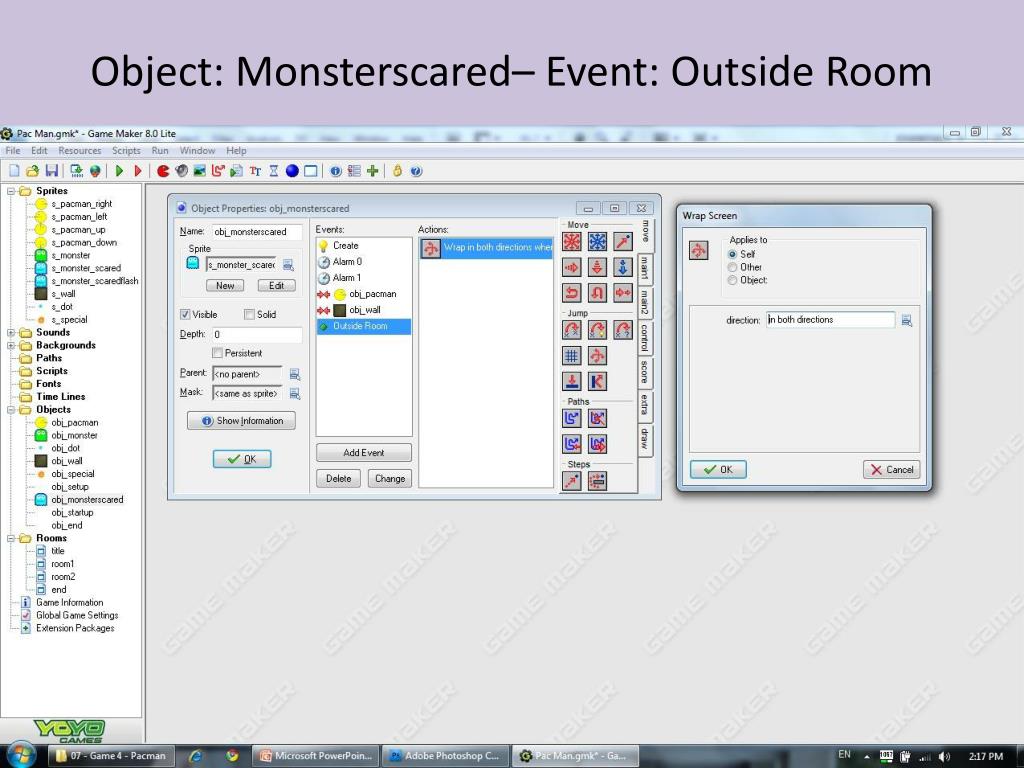Switch to the main1 actions tab
The width and height of the screenshot is (1024, 768).
click(645, 268)
